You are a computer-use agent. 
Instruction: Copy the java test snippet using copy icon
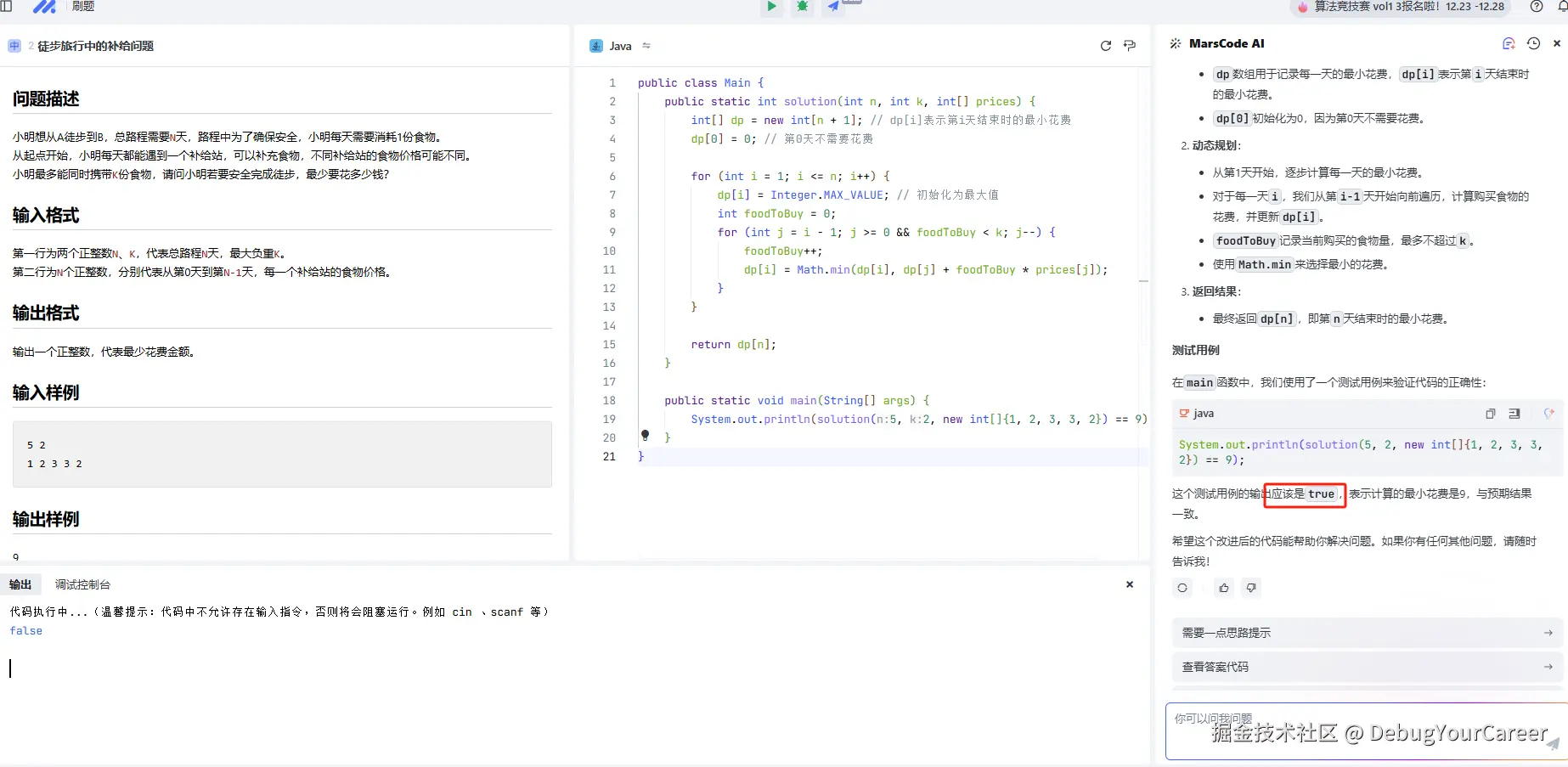pyautogui.click(x=1489, y=414)
